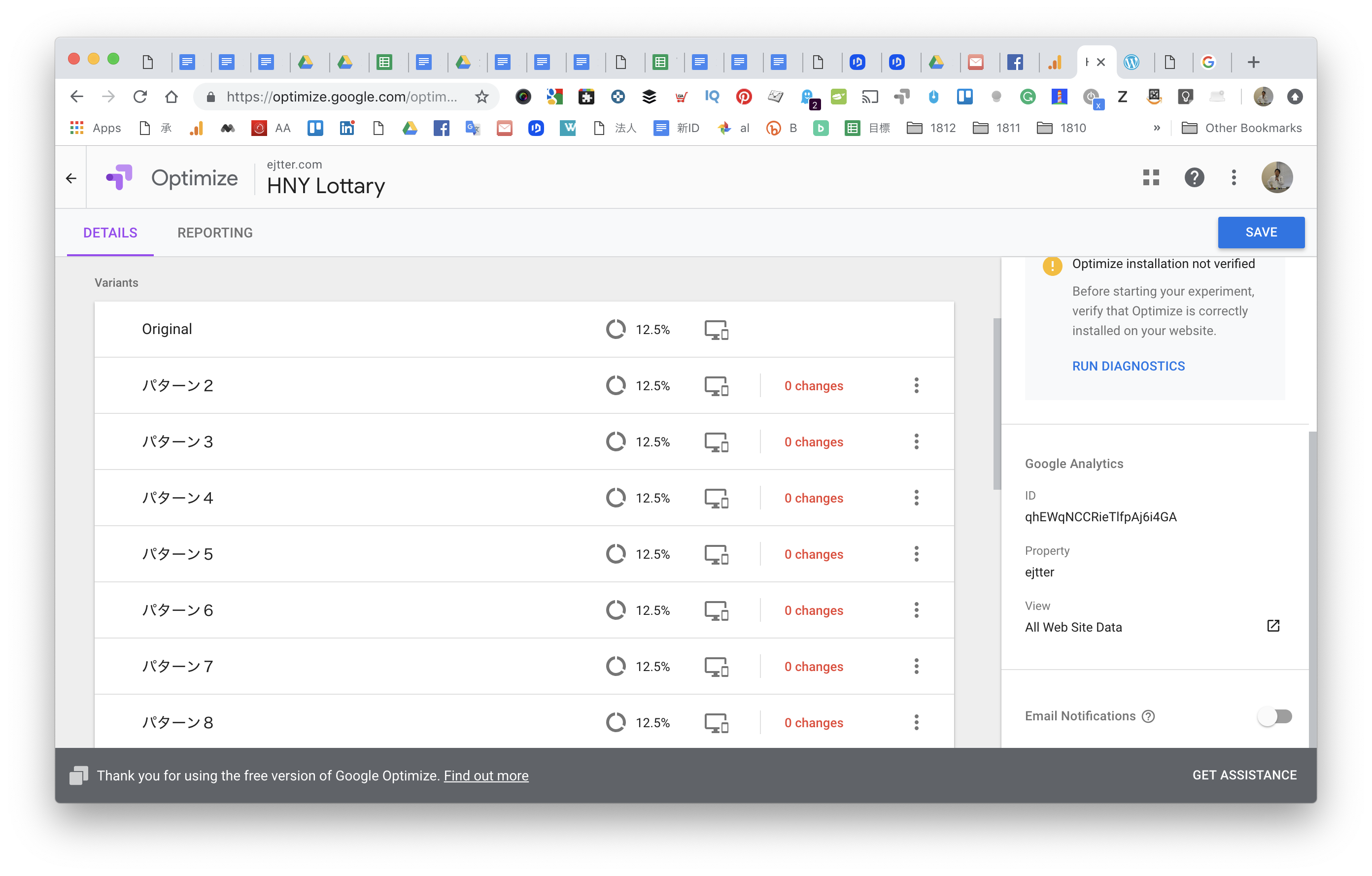The height and width of the screenshot is (876, 1372).
Task: Switch to the REPORTING tab
Action: [x=215, y=233]
